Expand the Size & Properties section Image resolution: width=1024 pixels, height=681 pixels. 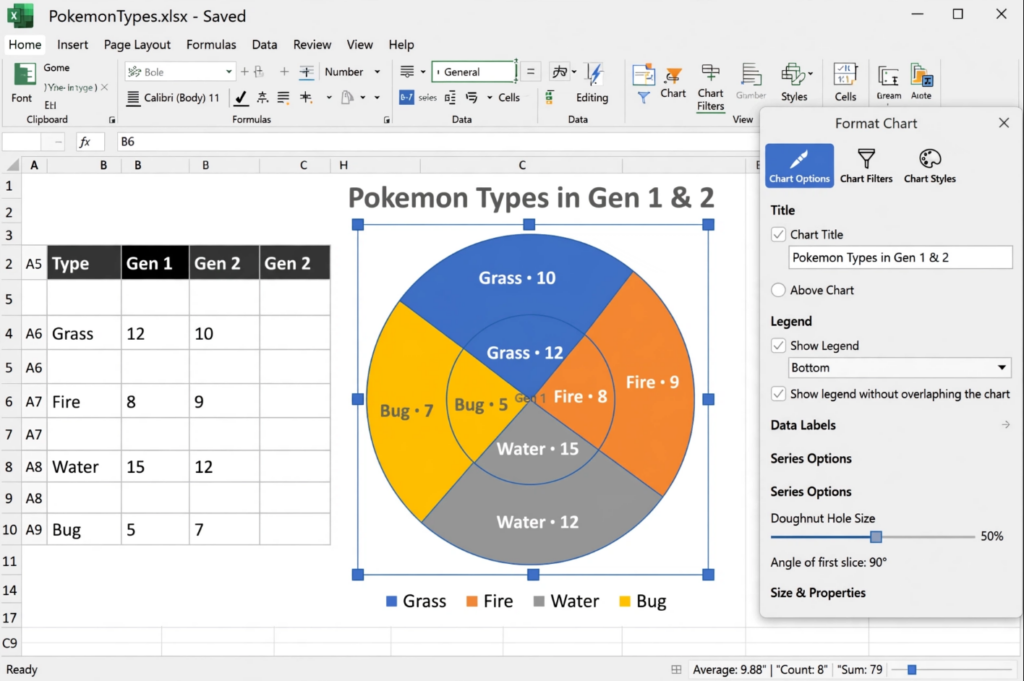pos(818,593)
